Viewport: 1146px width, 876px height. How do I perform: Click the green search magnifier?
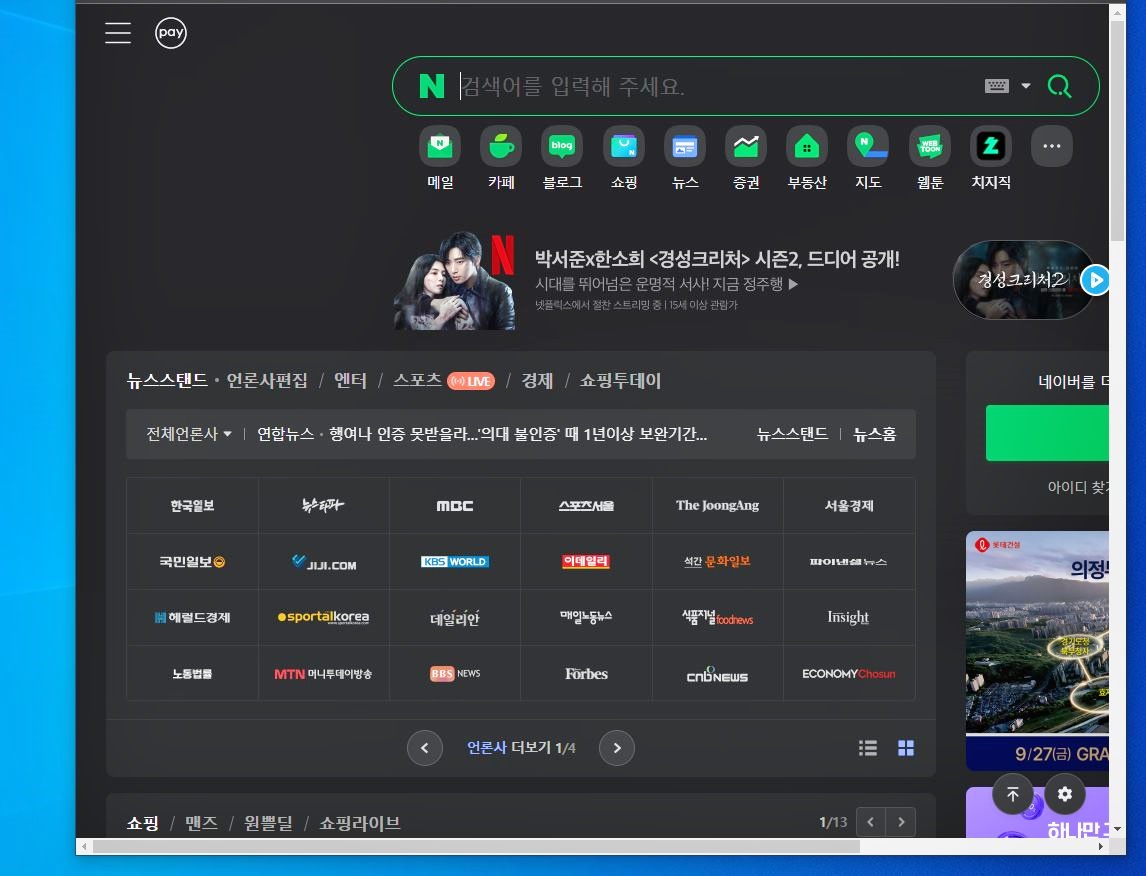pyautogui.click(x=1060, y=86)
